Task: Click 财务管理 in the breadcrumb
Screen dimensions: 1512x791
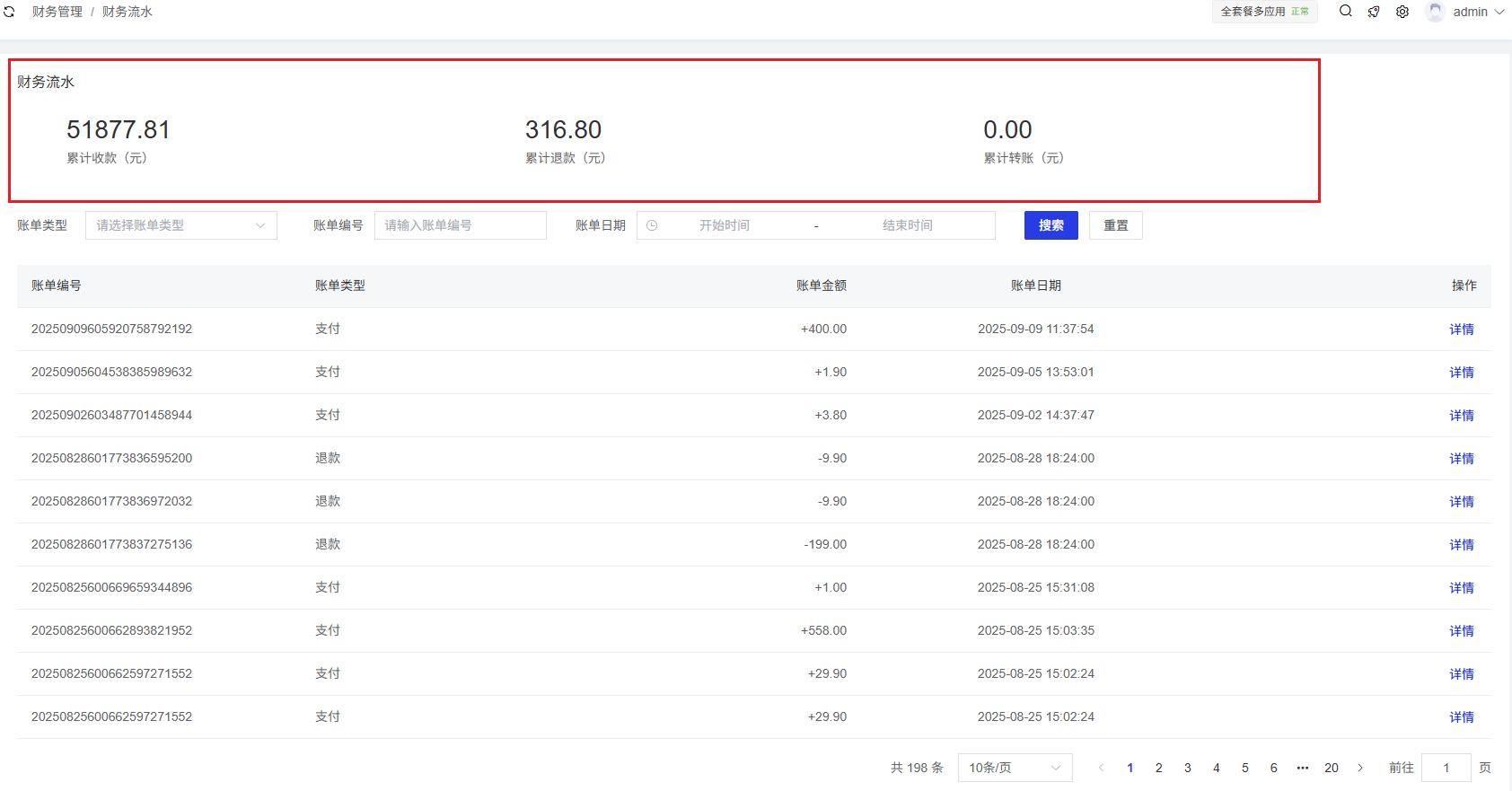Action: 57,12
